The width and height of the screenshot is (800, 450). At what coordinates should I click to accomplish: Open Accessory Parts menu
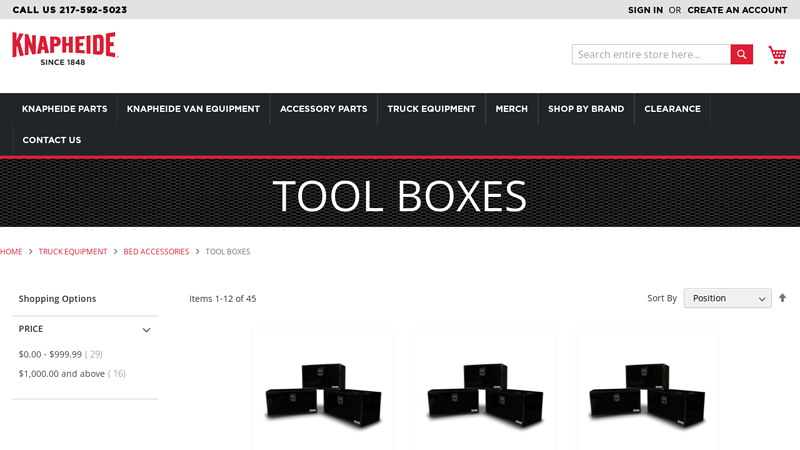pyautogui.click(x=323, y=109)
